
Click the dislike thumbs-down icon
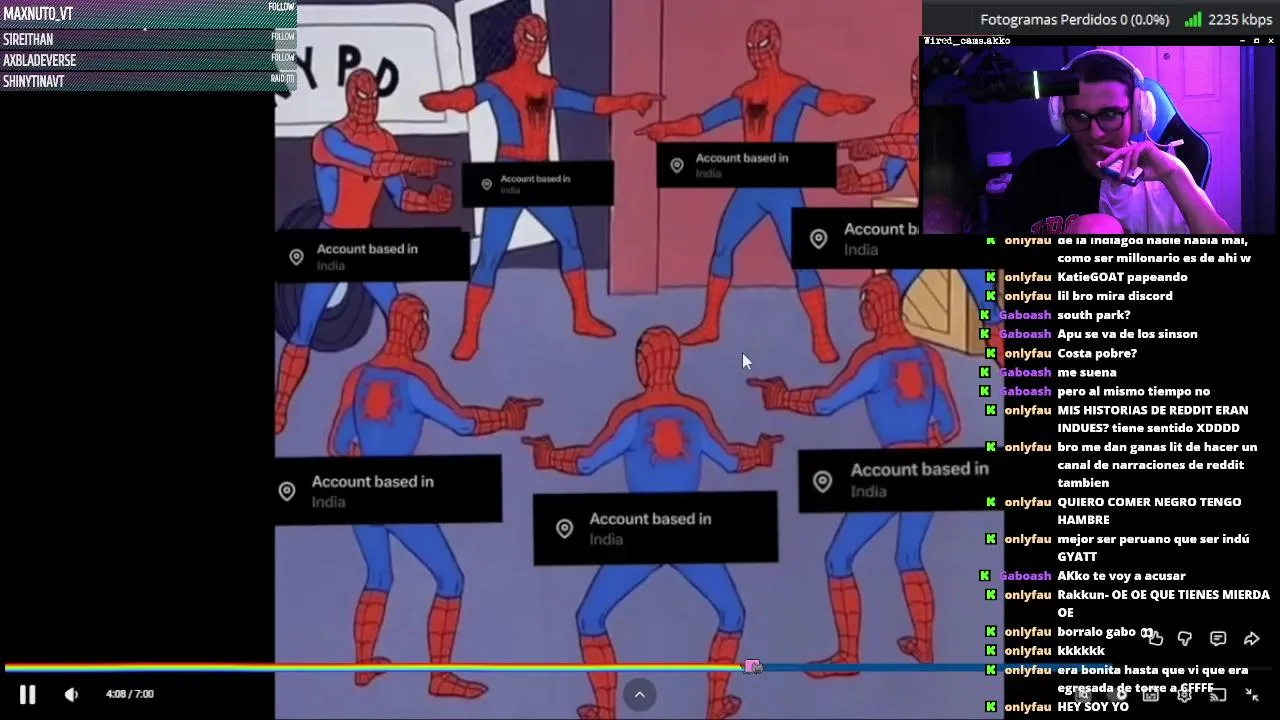[x=1185, y=638]
